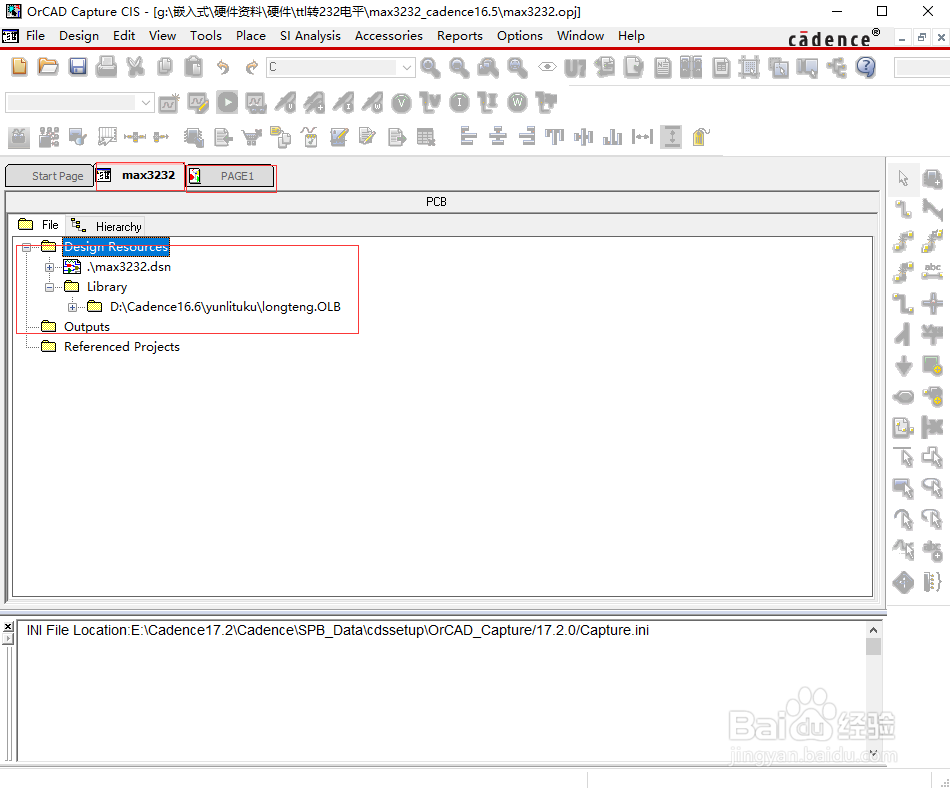Viewport: 950px width, 788px height.
Task: Click the align right icon
Action: [526, 137]
